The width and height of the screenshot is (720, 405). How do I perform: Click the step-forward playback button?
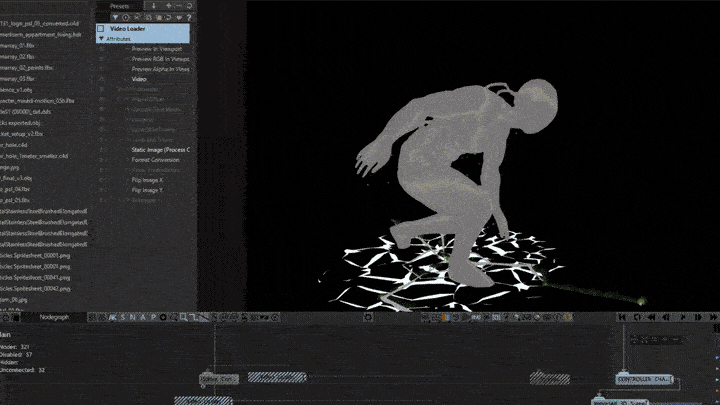pos(698,317)
